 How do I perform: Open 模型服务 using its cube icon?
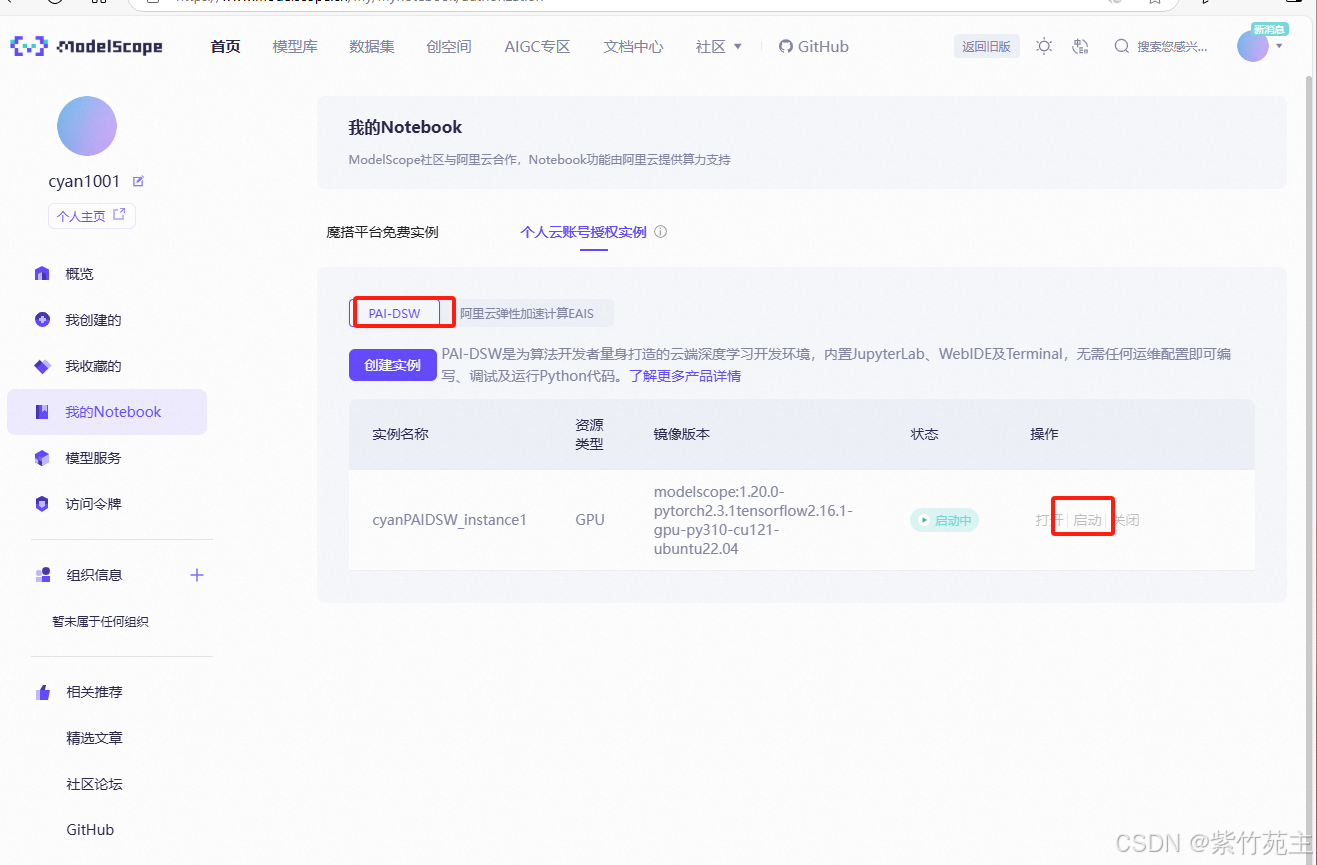pyautogui.click(x=42, y=457)
